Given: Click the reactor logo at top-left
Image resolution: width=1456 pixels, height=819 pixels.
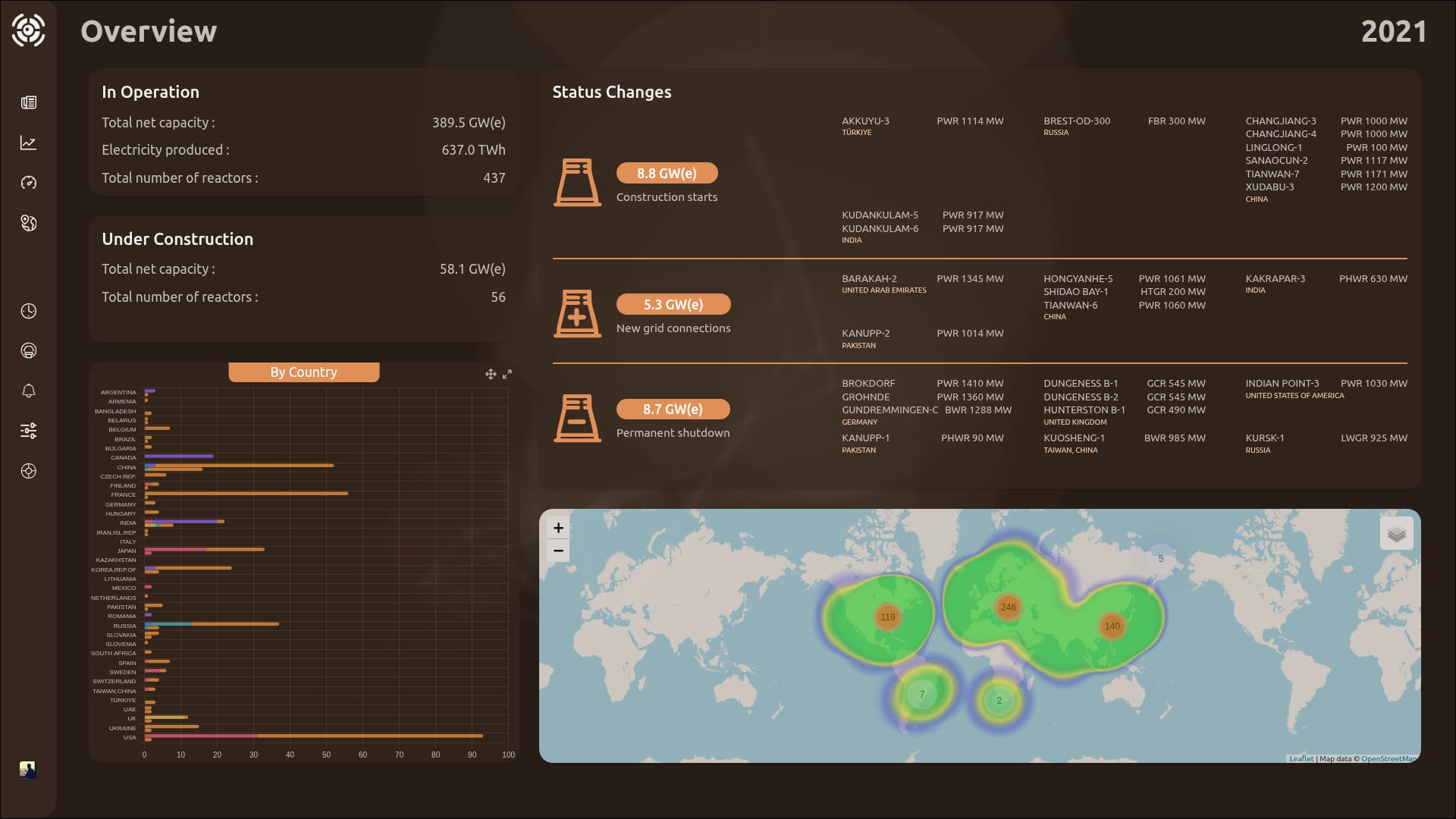Looking at the screenshot, I should click(29, 30).
